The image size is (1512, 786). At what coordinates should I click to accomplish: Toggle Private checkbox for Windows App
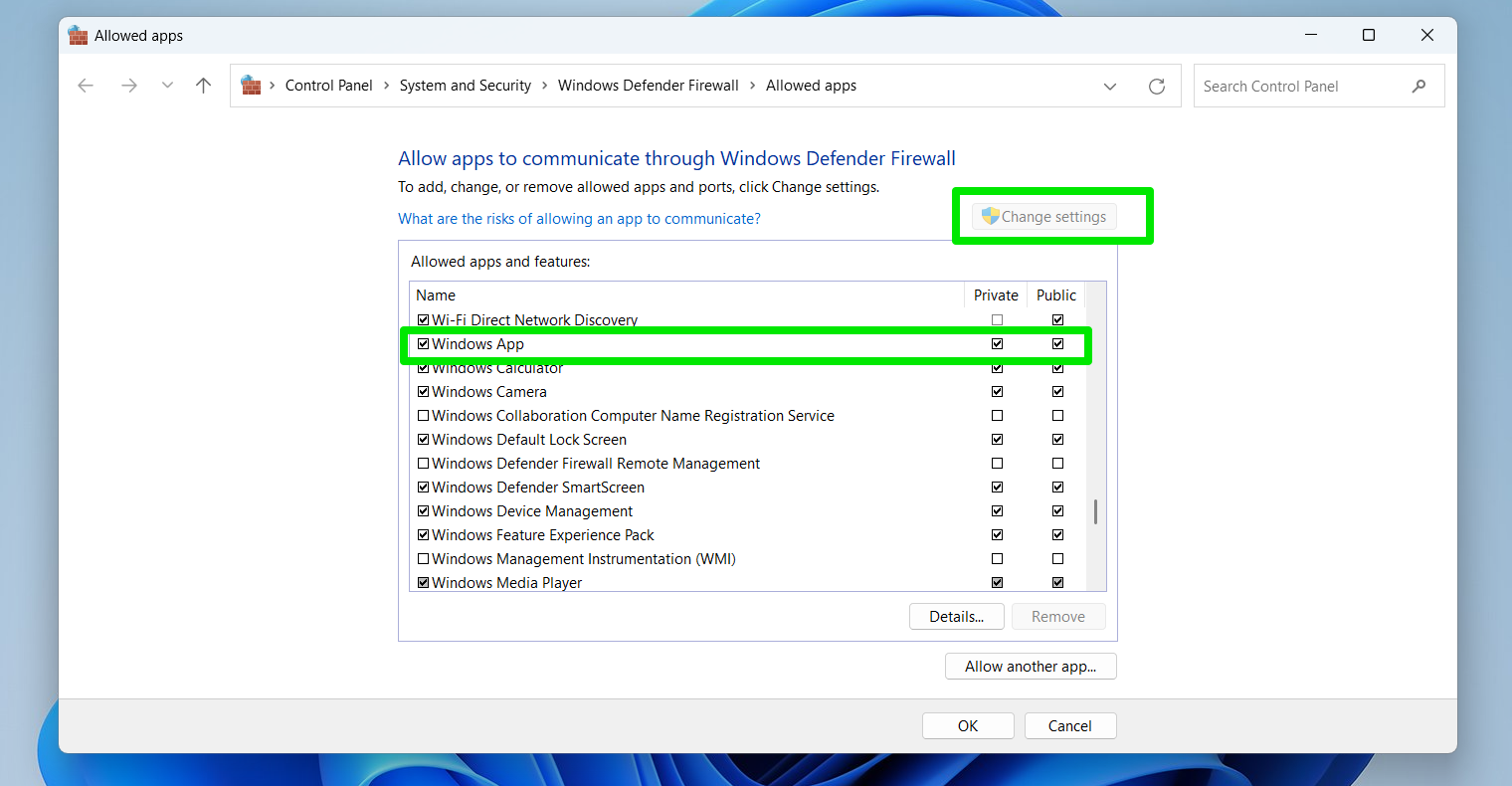(997, 344)
